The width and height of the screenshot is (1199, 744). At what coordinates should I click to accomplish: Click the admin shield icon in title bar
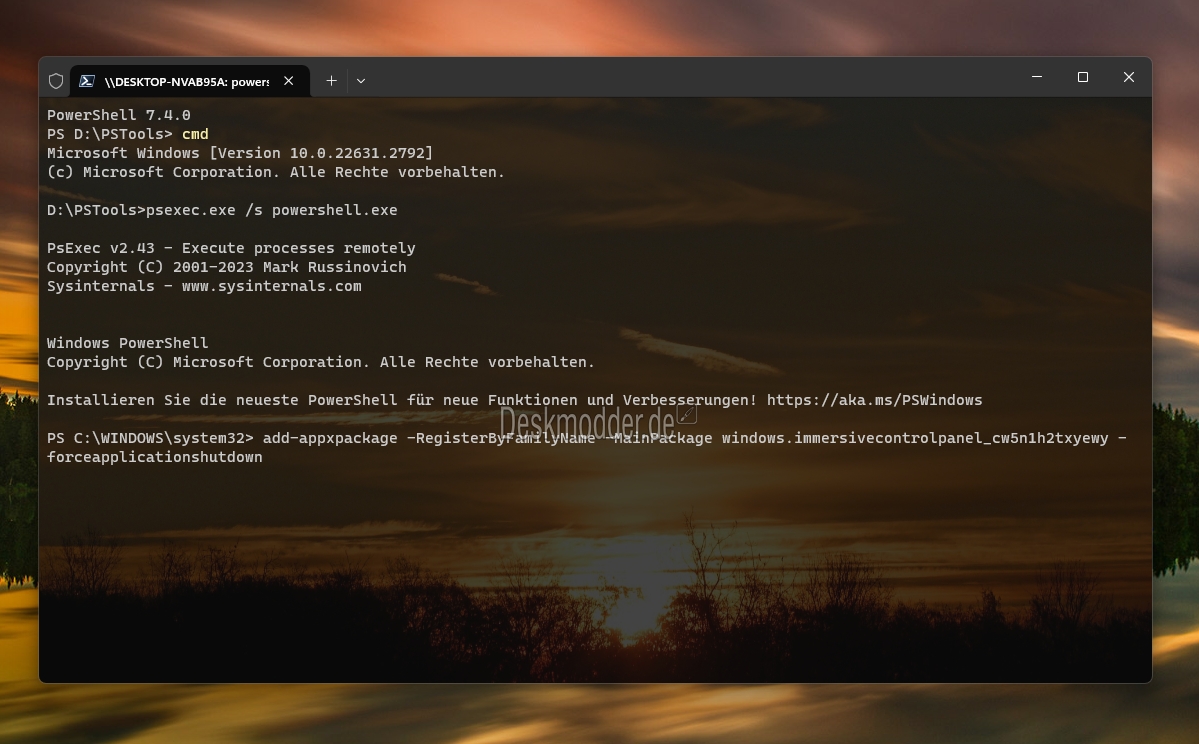coord(56,81)
